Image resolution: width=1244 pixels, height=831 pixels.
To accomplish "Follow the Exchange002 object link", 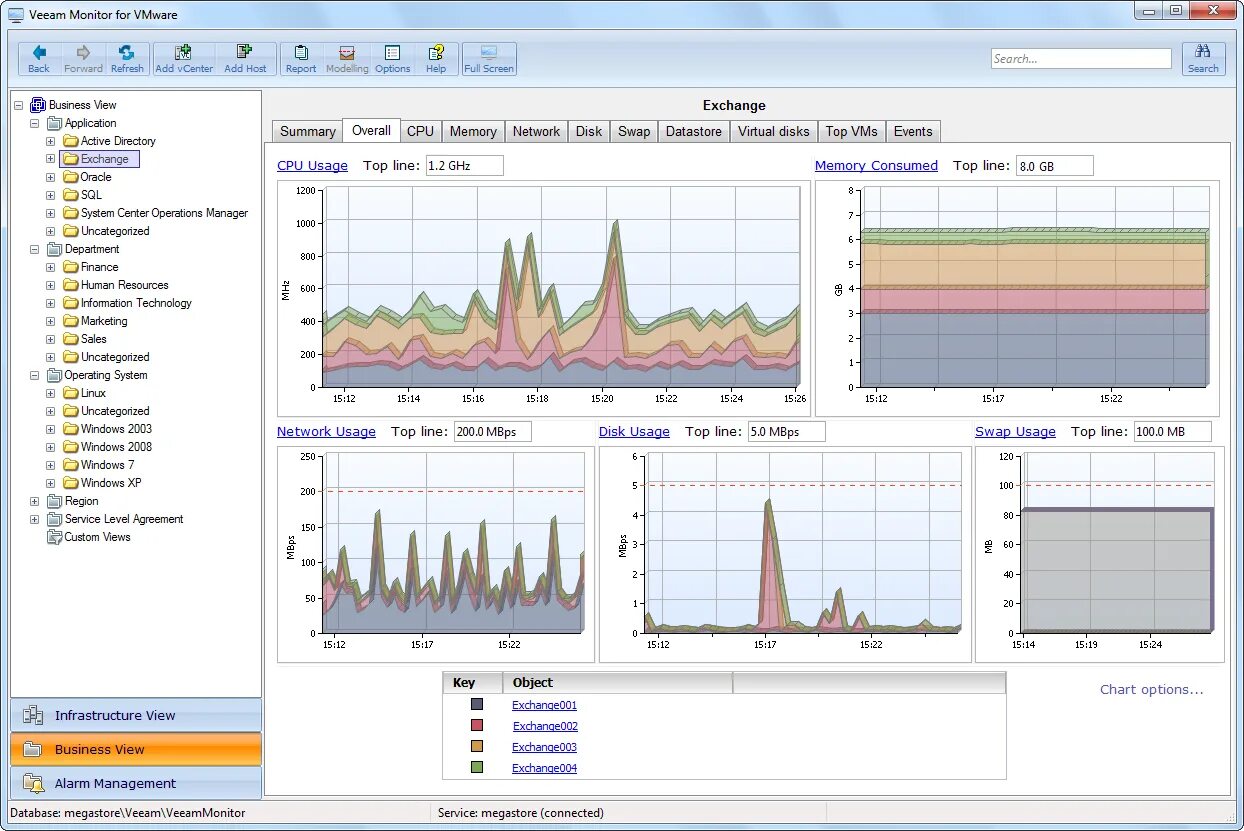I will coord(545,726).
